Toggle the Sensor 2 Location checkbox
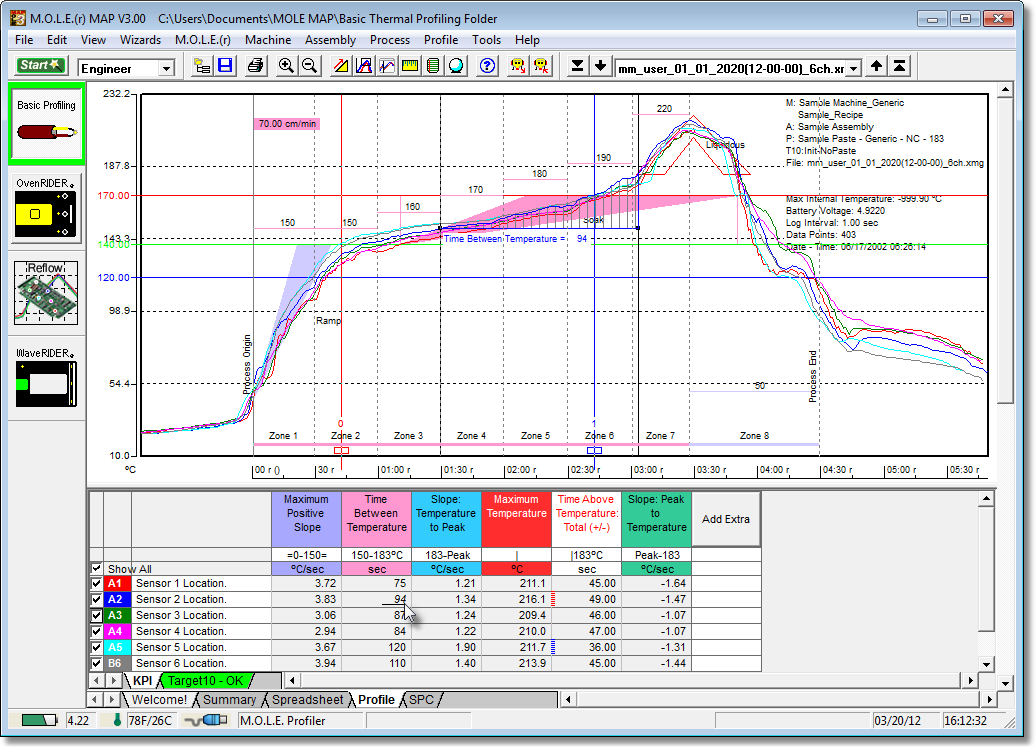1036x749 pixels. pos(96,599)
